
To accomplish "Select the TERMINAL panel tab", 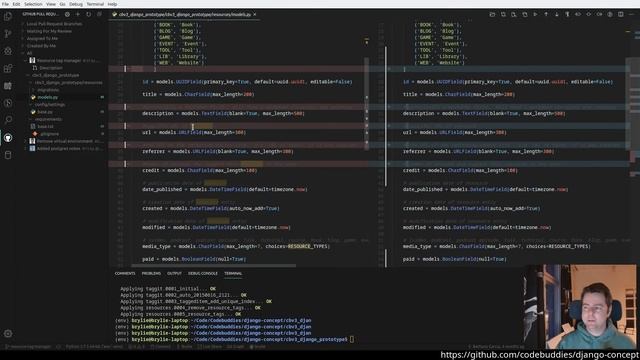I will point(233,273).
